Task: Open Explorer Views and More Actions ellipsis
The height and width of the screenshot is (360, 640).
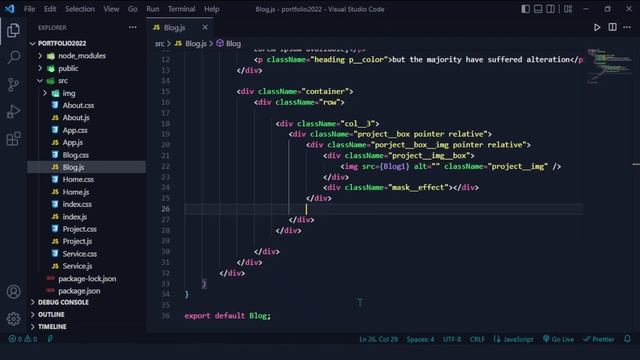Action: [x=133, y=27]
